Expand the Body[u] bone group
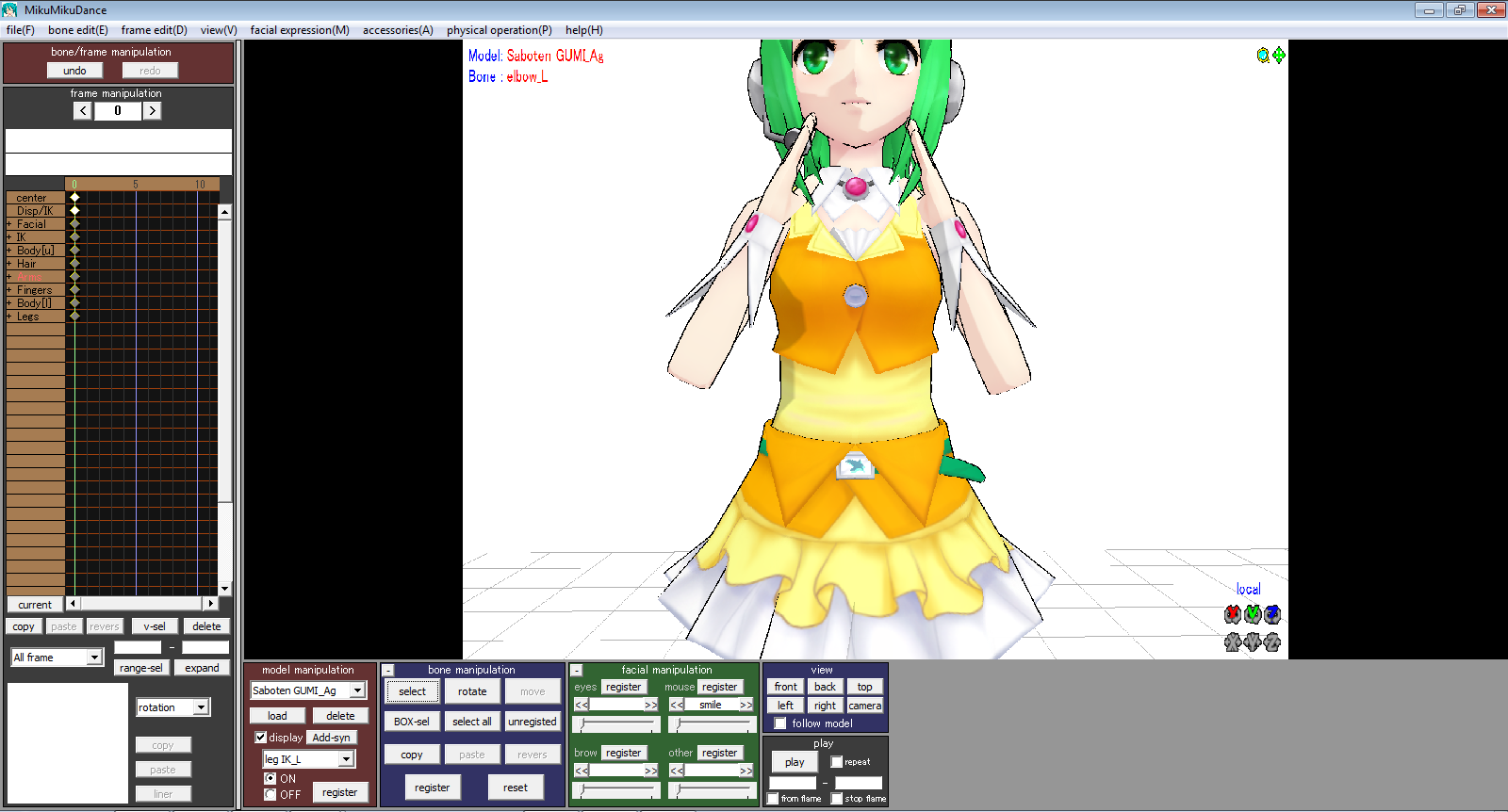The image size is (1508, 812). point(9,251)
